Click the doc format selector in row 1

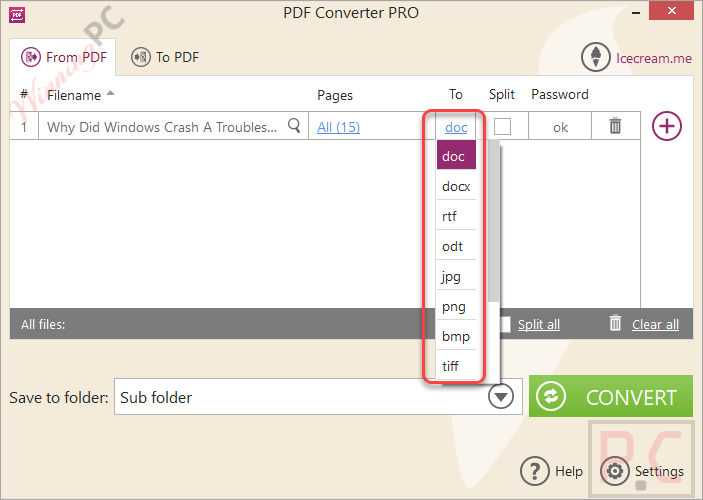tap(456, 127)
